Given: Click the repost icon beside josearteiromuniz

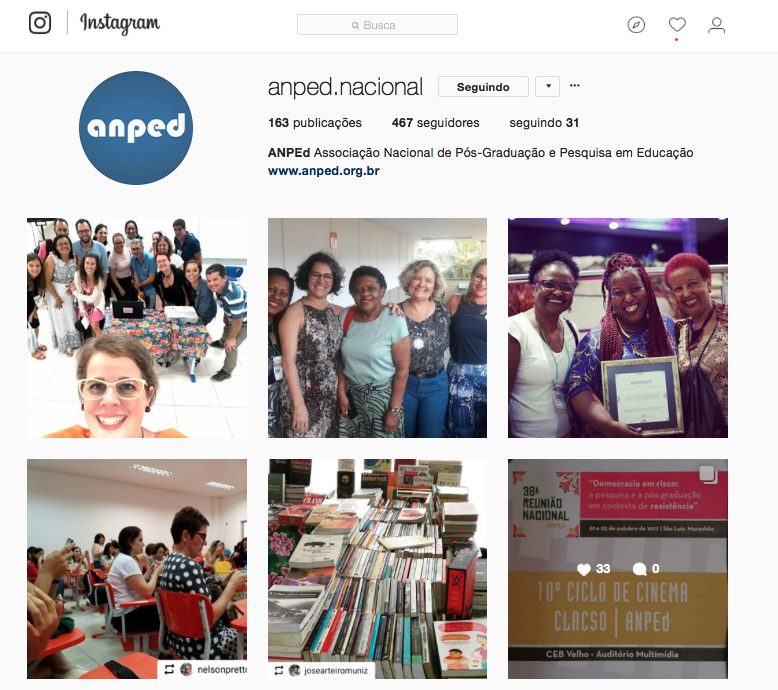Looking at the screenshot, I should coord(279,670).
